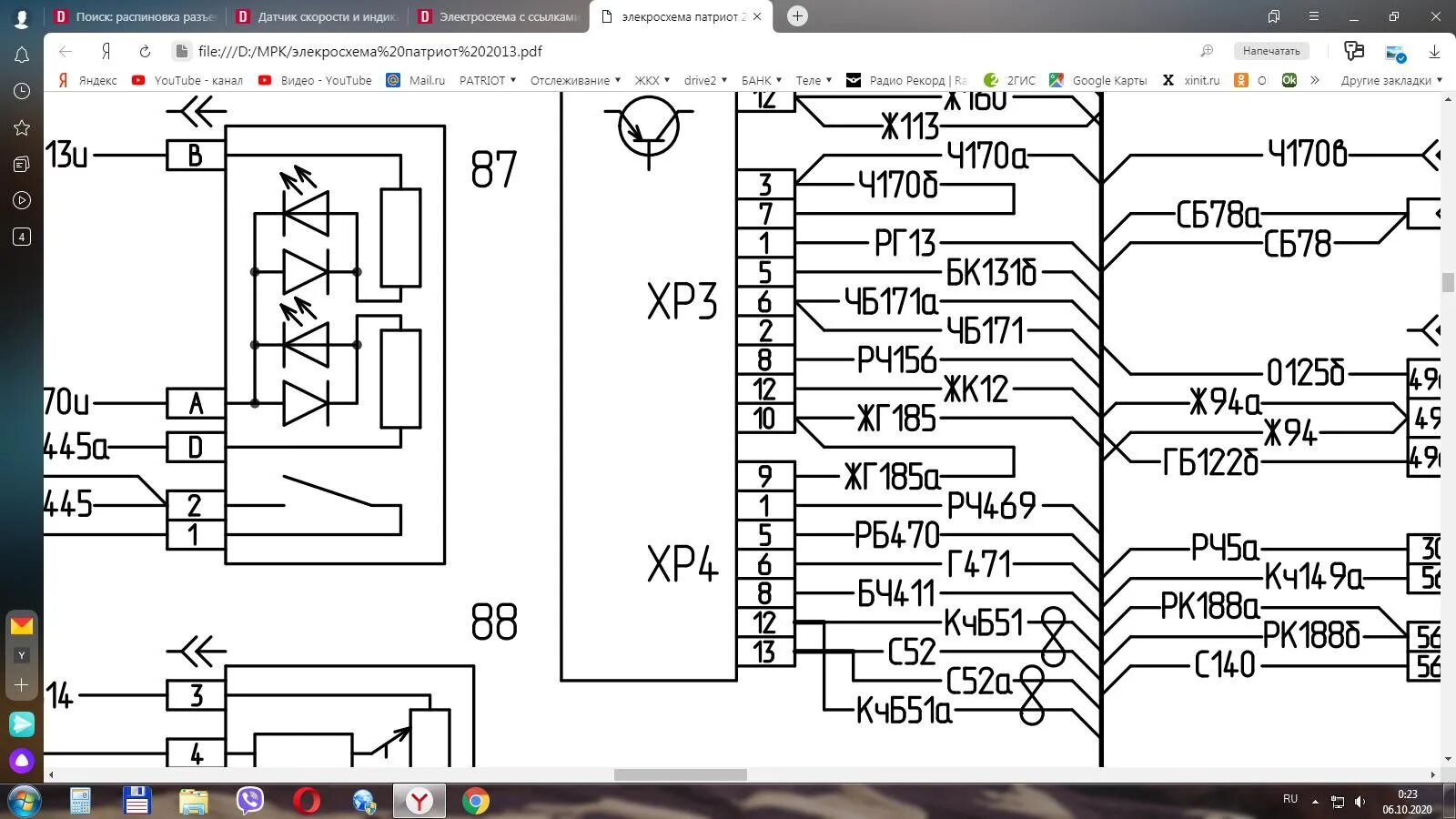Click the scroll-left arrow of horizontal scrollbar

[x=51, y=774]
